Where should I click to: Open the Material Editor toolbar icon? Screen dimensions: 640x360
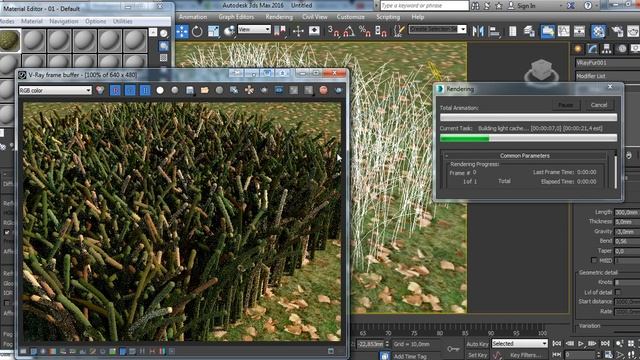[x=598, y=31]
